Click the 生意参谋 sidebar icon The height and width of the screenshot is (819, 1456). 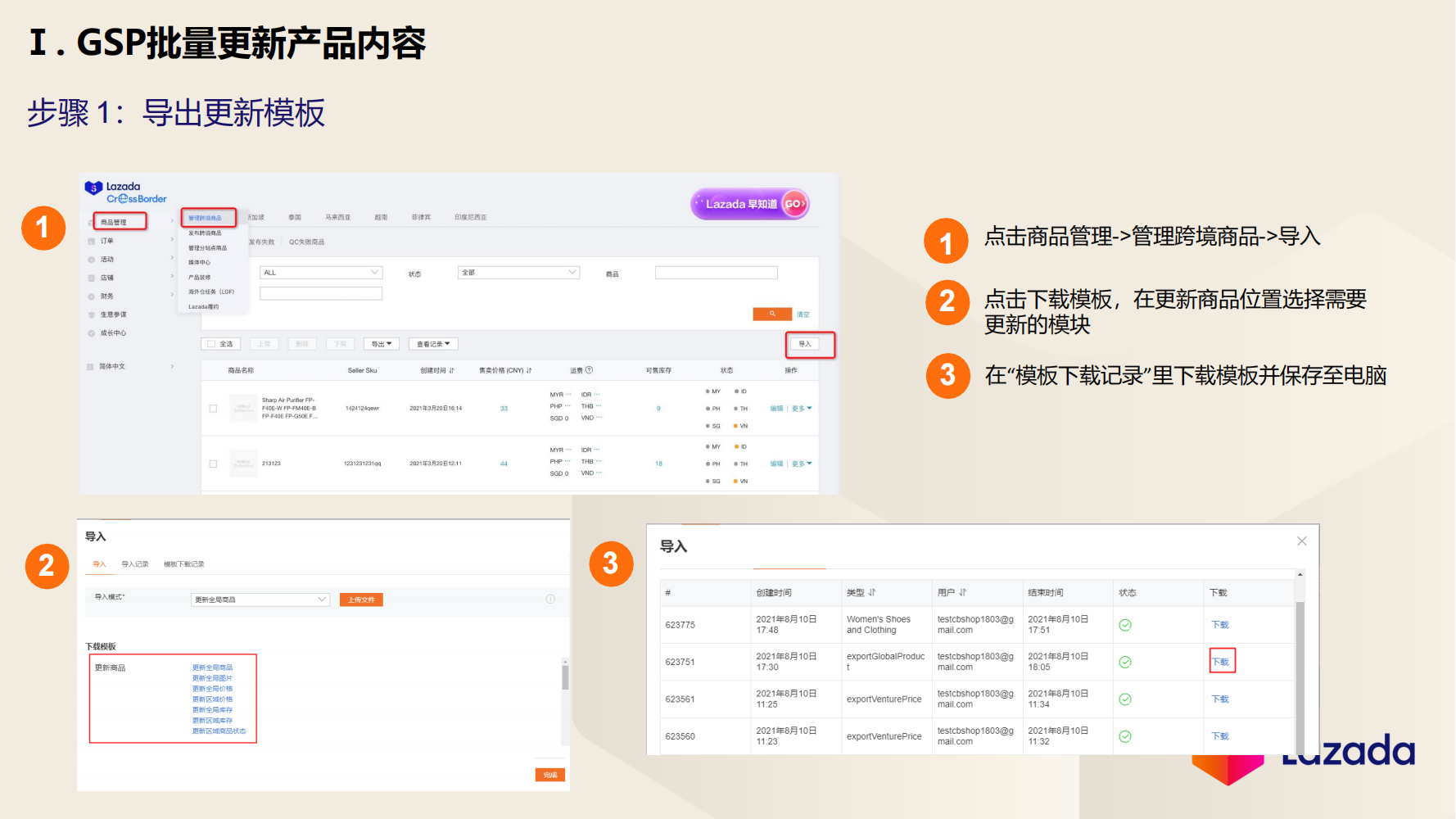(x=92, y=314)
